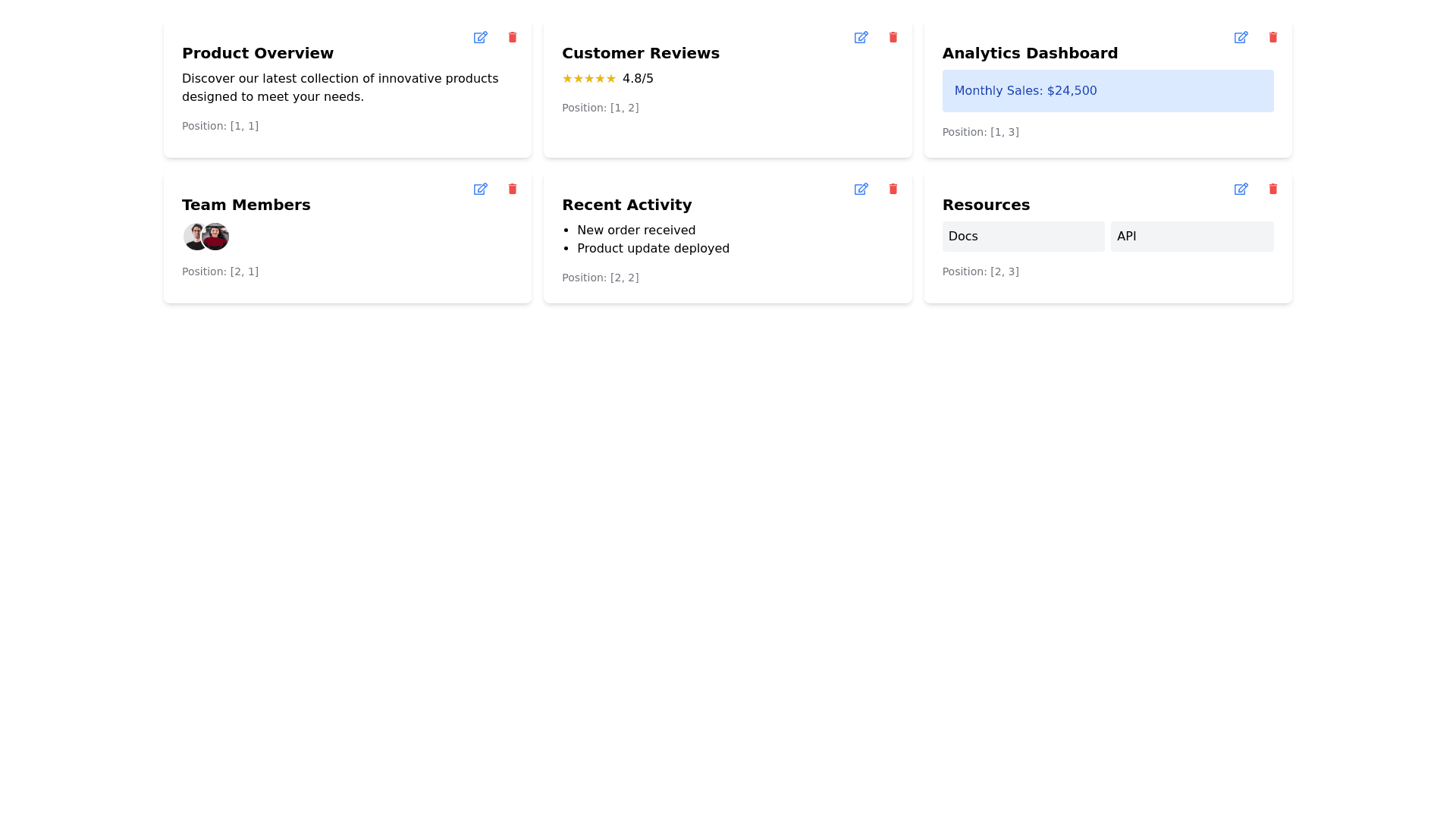Delete the Product Overview card
Image resolution: width=1456 pixels, height=819 pixels.
[x=513, y=37]
